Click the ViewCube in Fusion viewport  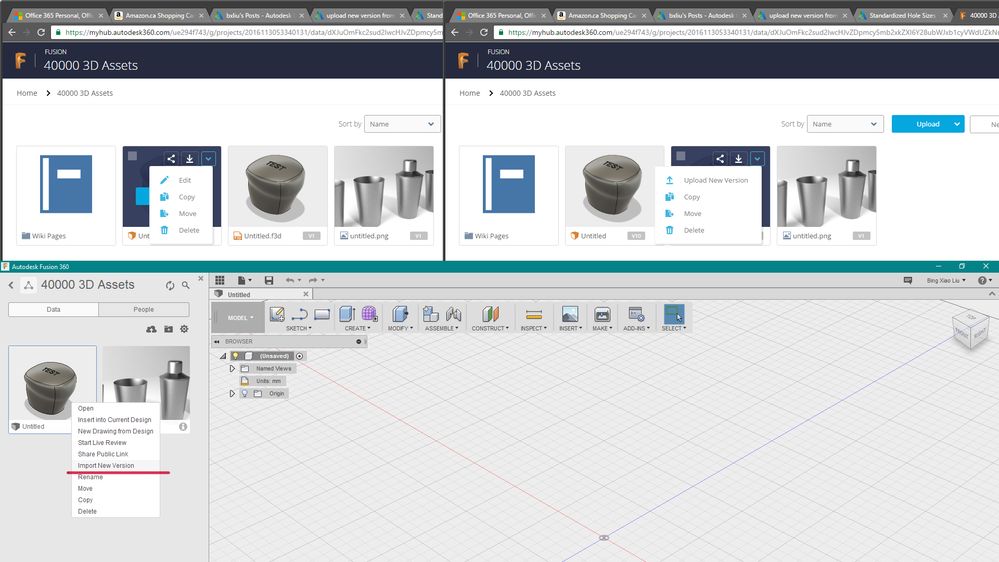click(x=970, y=330)
